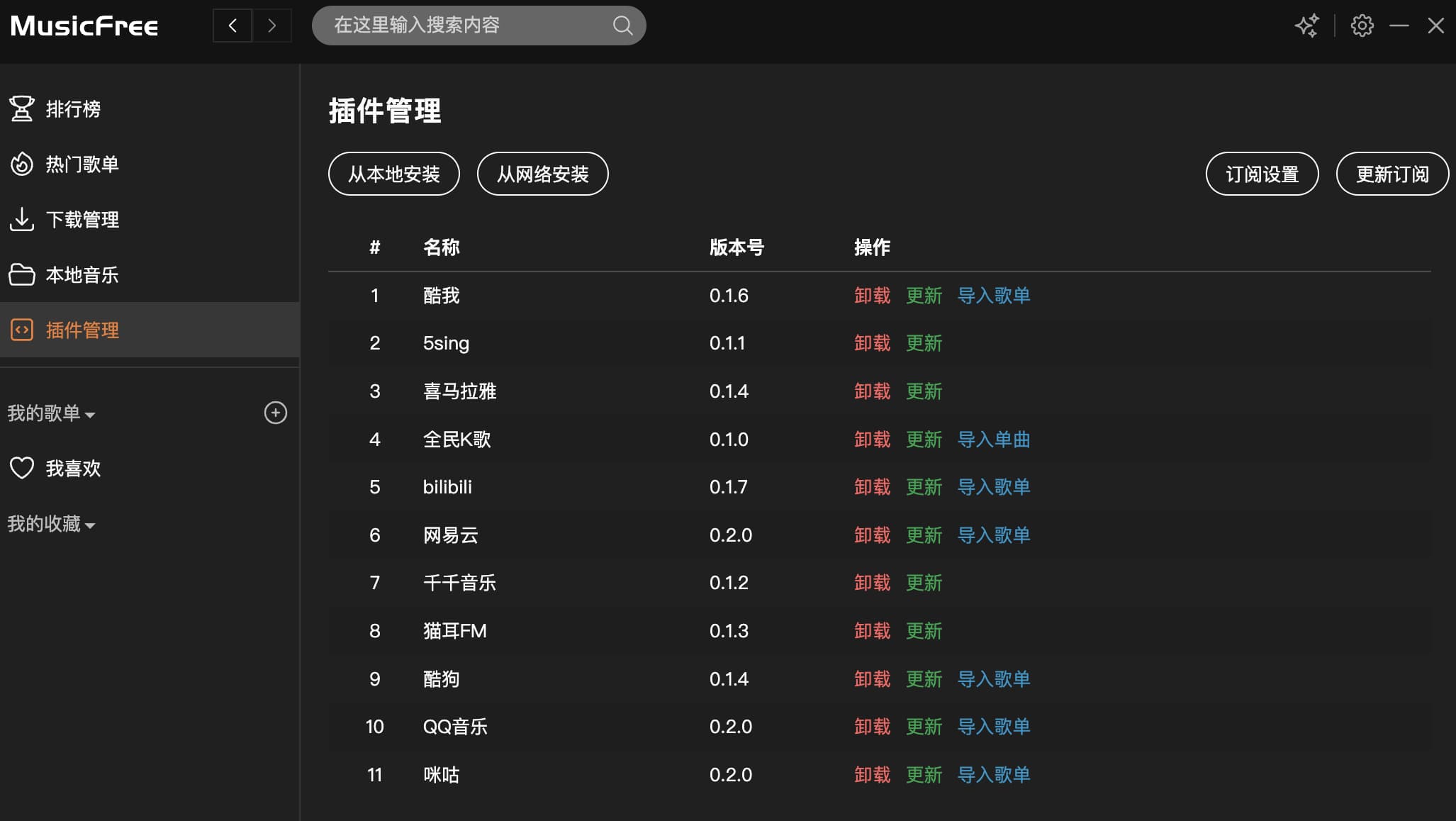
Task: Uninstall the 酷我 plugin
Action: (x=872, y=296)
